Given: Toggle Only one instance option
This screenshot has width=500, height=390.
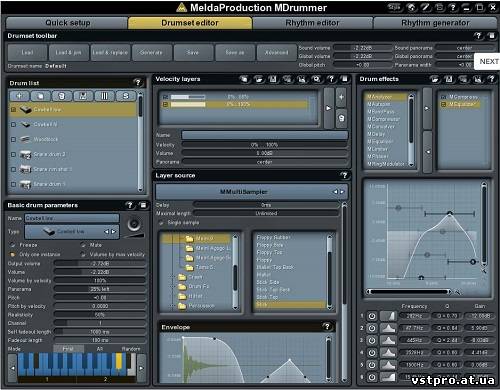Looking at the screenshot, I should tap(13, 254).
